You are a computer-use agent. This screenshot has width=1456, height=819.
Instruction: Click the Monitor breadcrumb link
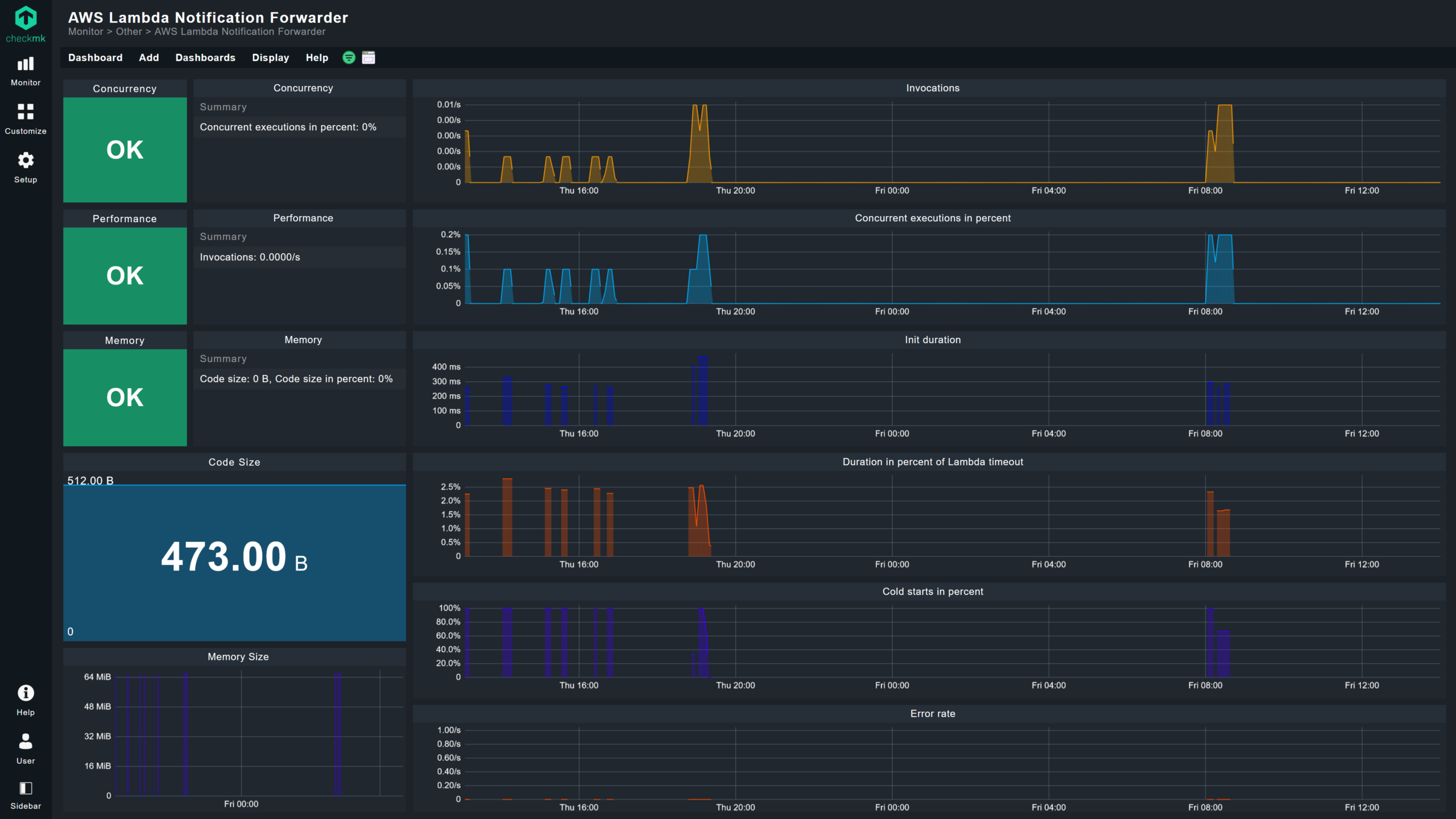tap(86, 32)
